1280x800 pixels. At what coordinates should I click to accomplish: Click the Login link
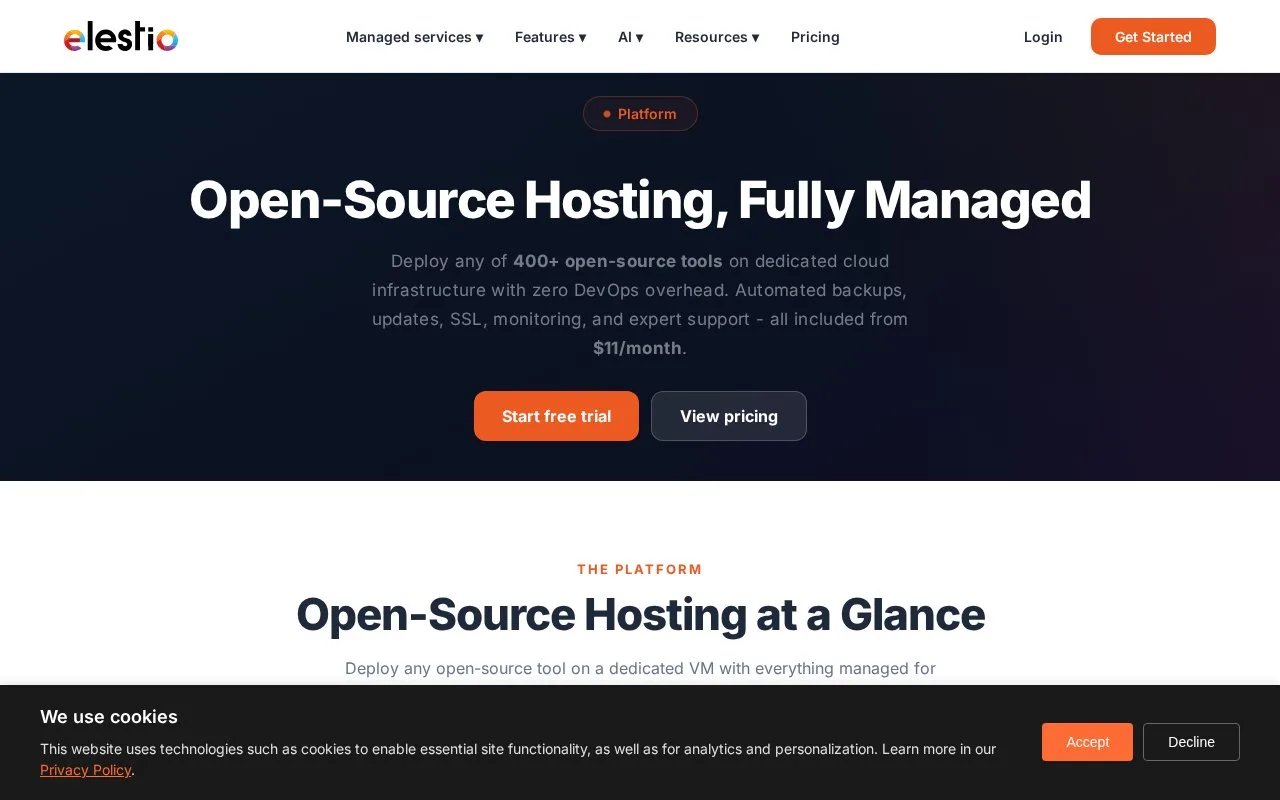1043,37
